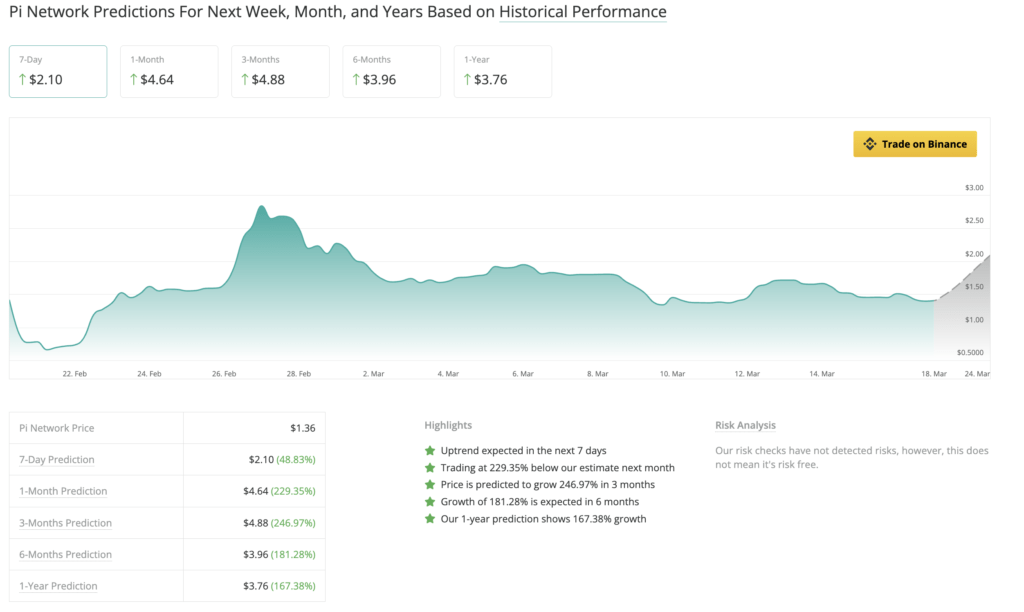Click the green up arrow beside $3.96
Viewport: 1024px width, 612px height.
[357, 80]
